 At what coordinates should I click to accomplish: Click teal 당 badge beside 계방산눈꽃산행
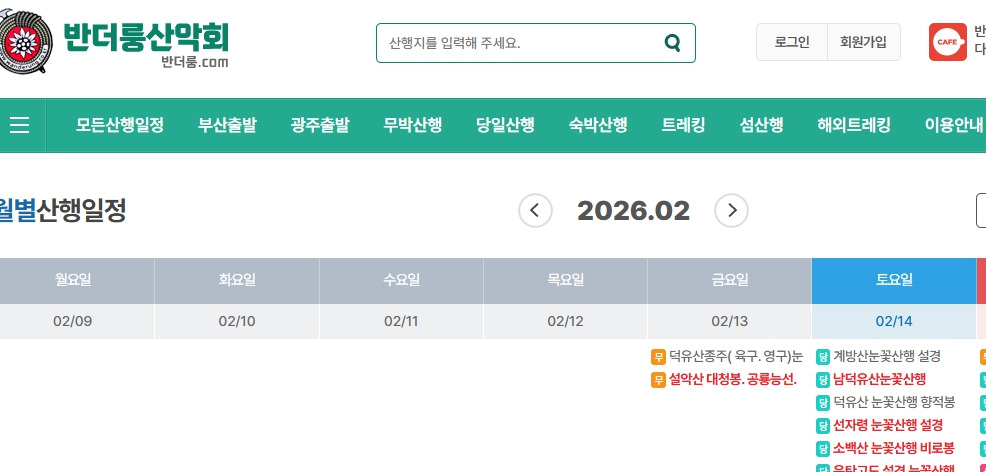[x=823, y=356]
